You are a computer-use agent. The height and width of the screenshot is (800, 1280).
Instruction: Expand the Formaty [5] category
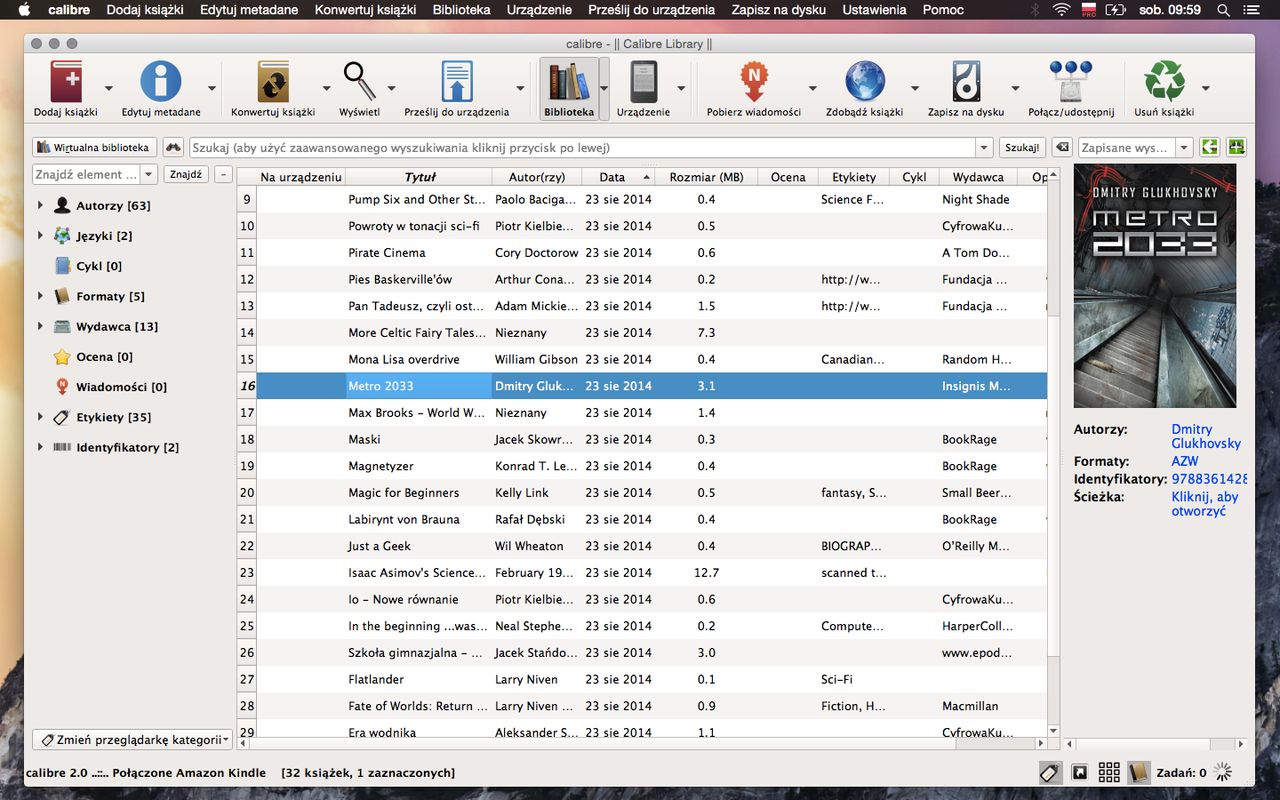click(40, 296)
